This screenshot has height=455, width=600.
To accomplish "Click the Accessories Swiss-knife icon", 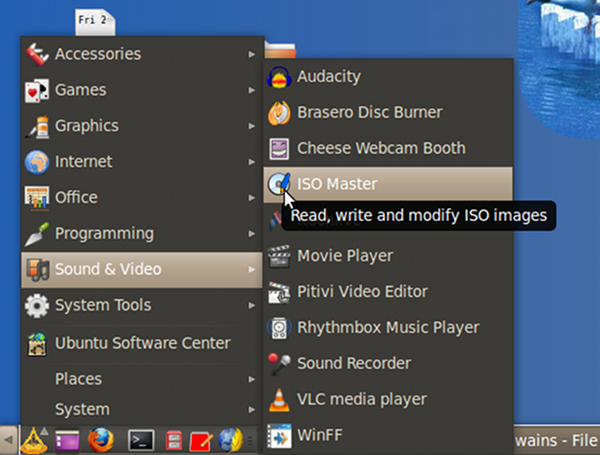I will (x=37, y=54).
